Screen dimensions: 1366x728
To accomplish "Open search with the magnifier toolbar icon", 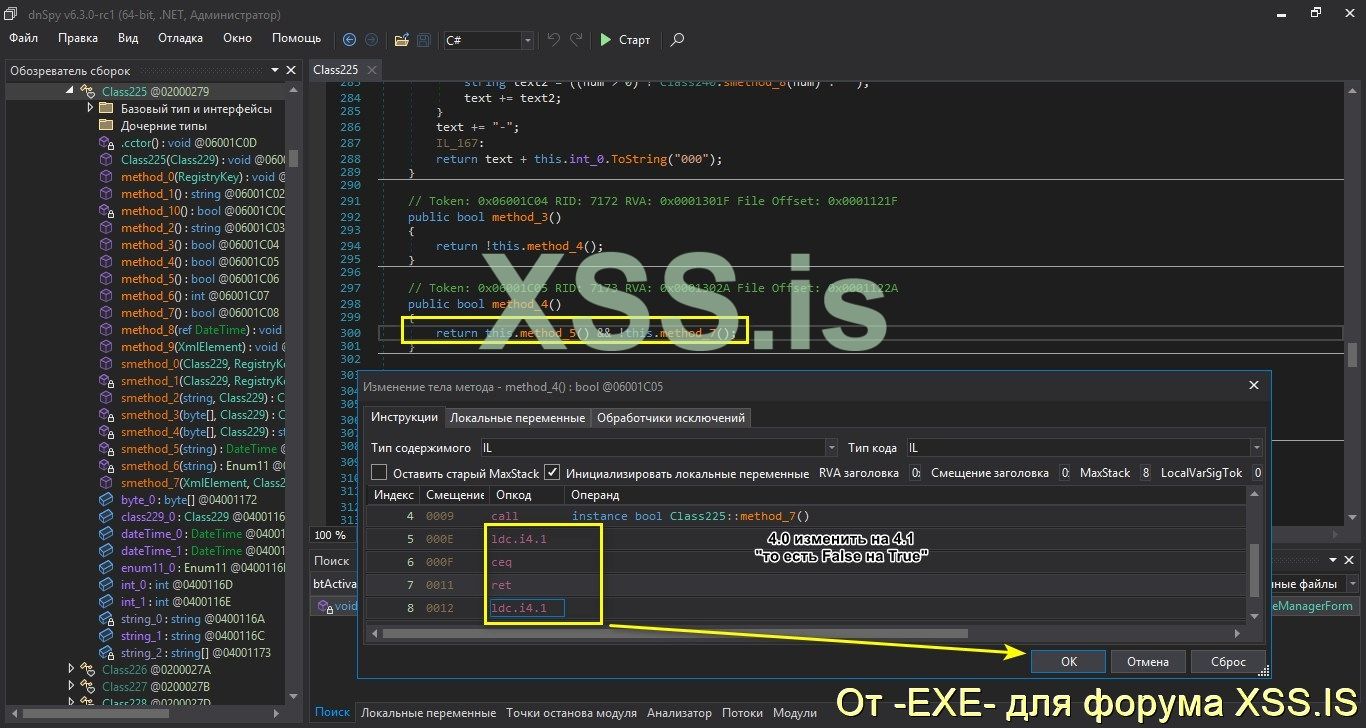I will [677, 40].
